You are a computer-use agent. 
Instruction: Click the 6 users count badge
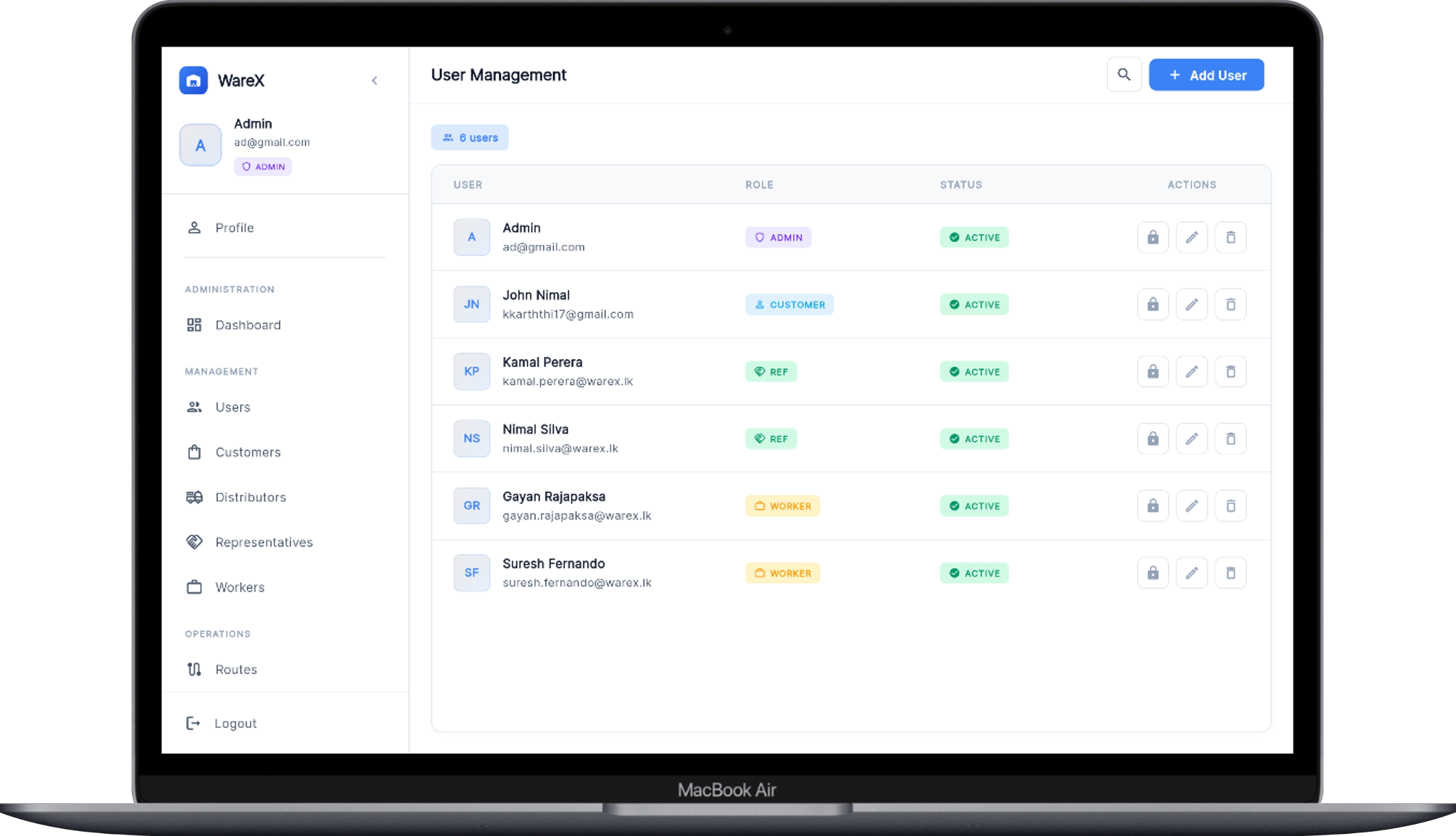(470, 138)
